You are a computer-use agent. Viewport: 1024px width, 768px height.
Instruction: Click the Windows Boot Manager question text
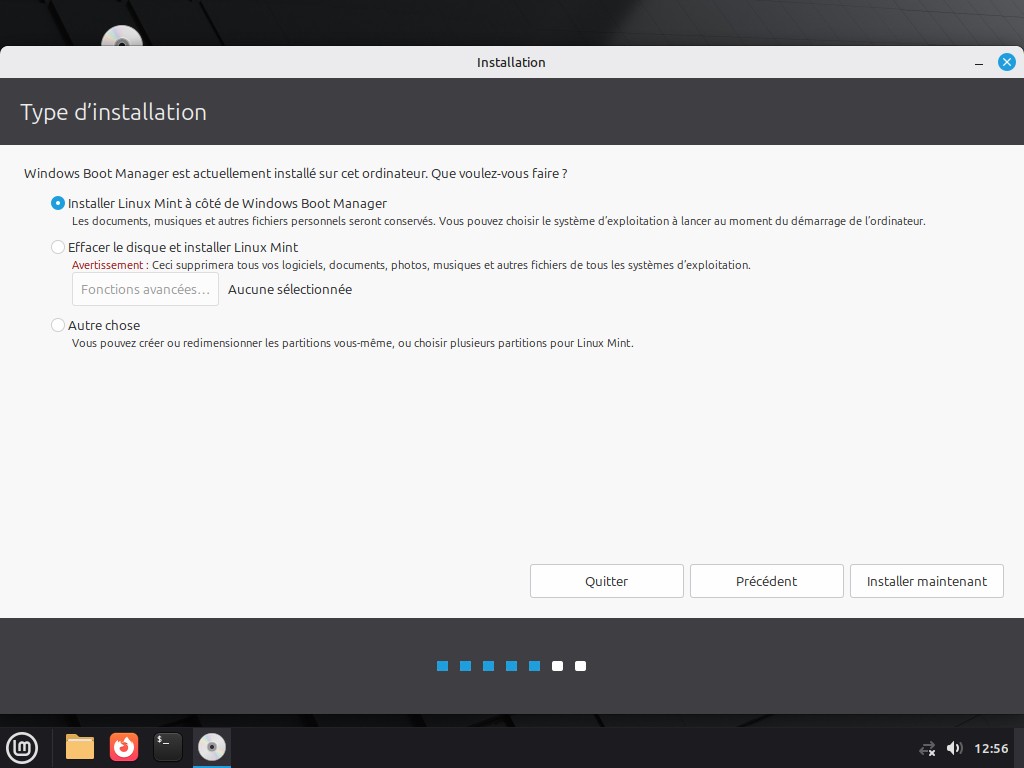point(296,174)
